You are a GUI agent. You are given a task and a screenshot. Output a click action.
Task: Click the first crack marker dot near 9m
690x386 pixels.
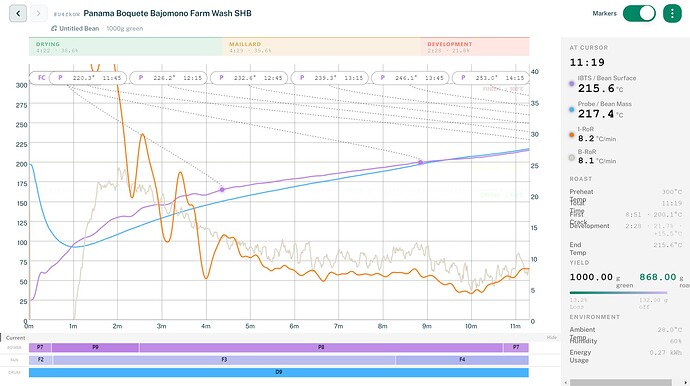click(x=421, y=162)
